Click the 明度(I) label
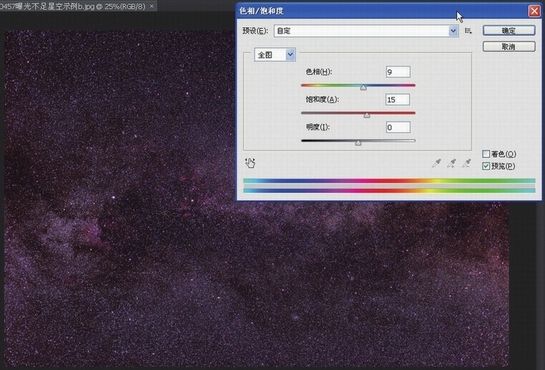The width and height of the screenshot is (545, 370). [x=318, y=127]
